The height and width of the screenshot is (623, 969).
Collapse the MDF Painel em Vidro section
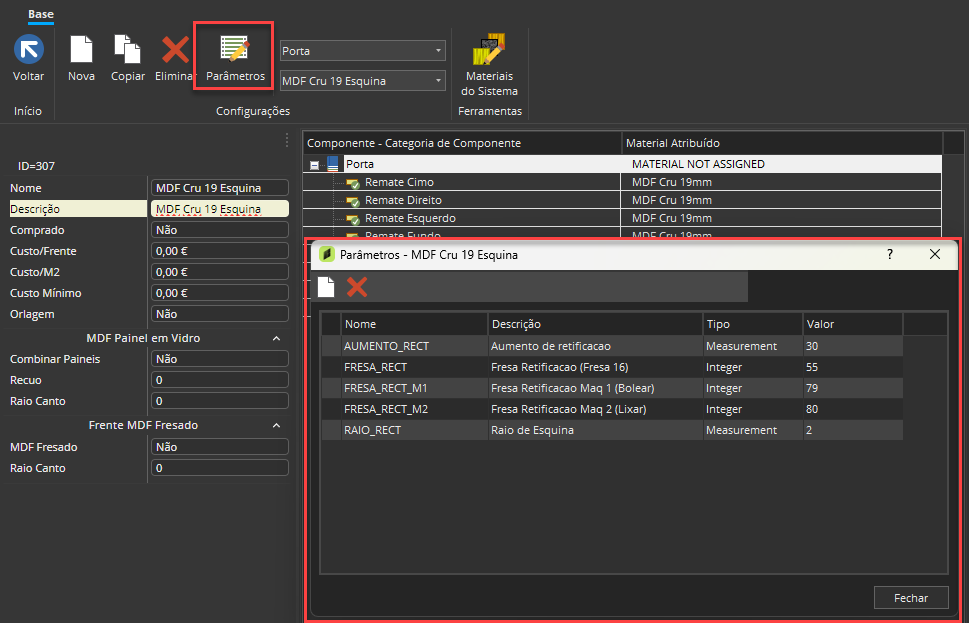(x=276, y=339)
